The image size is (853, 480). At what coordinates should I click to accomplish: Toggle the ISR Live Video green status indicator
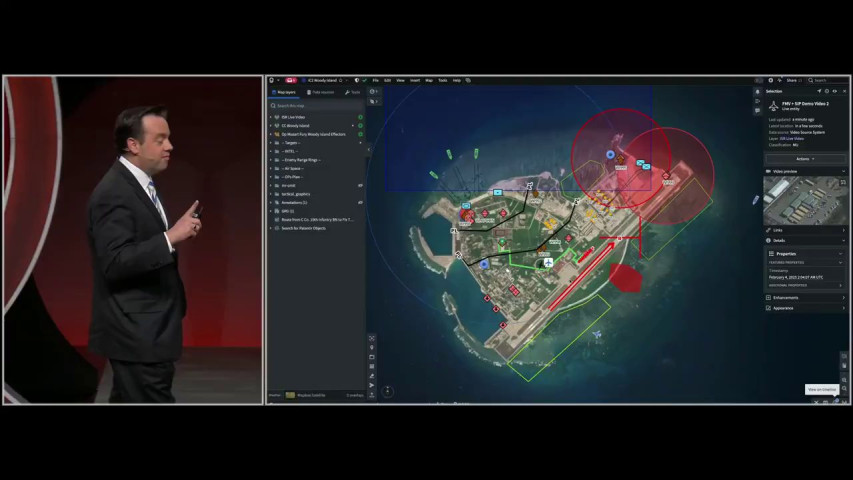point(360,117)
